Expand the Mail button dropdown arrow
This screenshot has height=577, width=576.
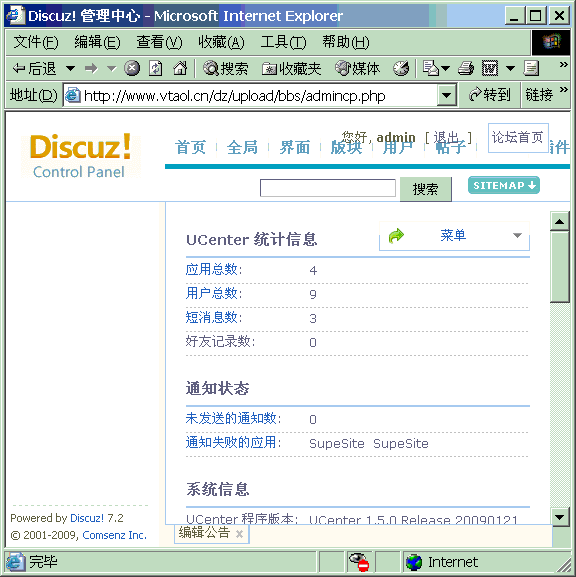tap(445, 68)
